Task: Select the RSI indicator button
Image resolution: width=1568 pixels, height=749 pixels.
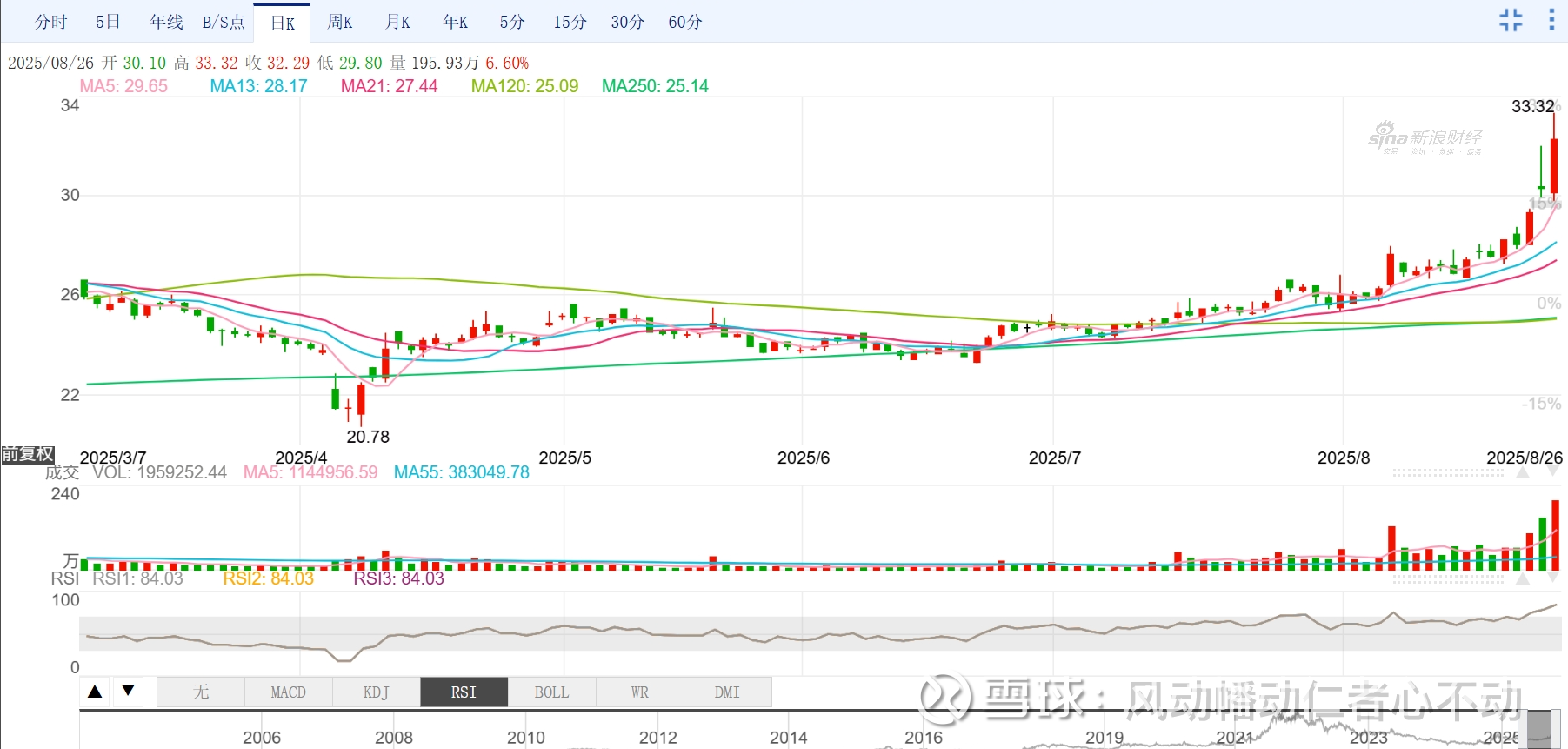Action: click(464, 692)
